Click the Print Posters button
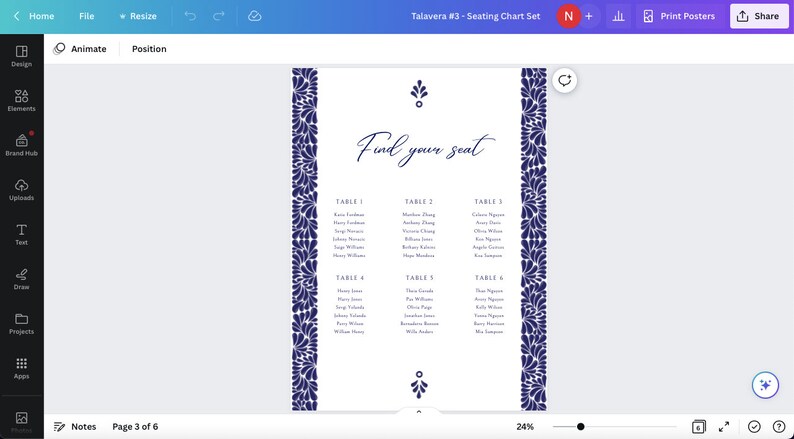Screen dimensions: 794x439 click(679, 16)
